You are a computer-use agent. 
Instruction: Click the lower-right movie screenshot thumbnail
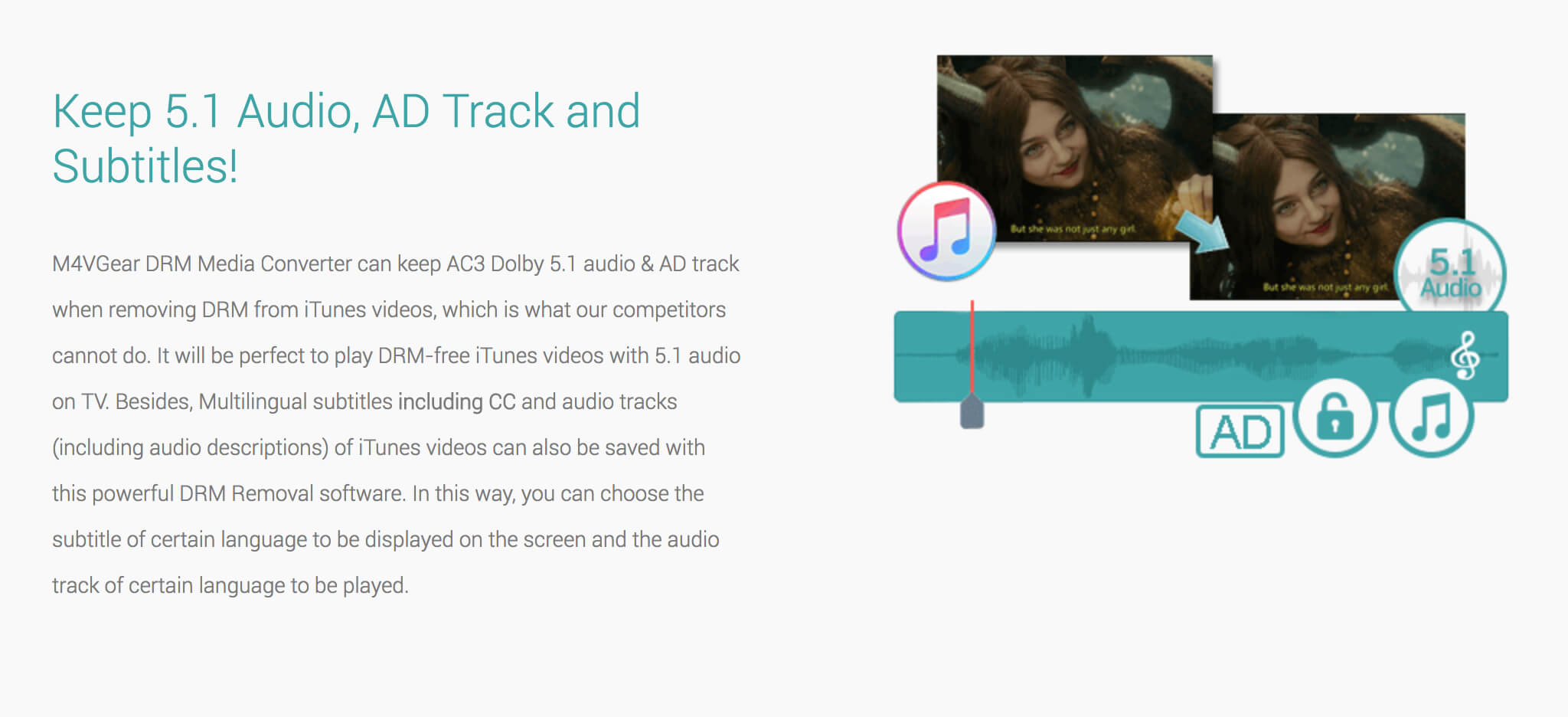coord(1327,207)
